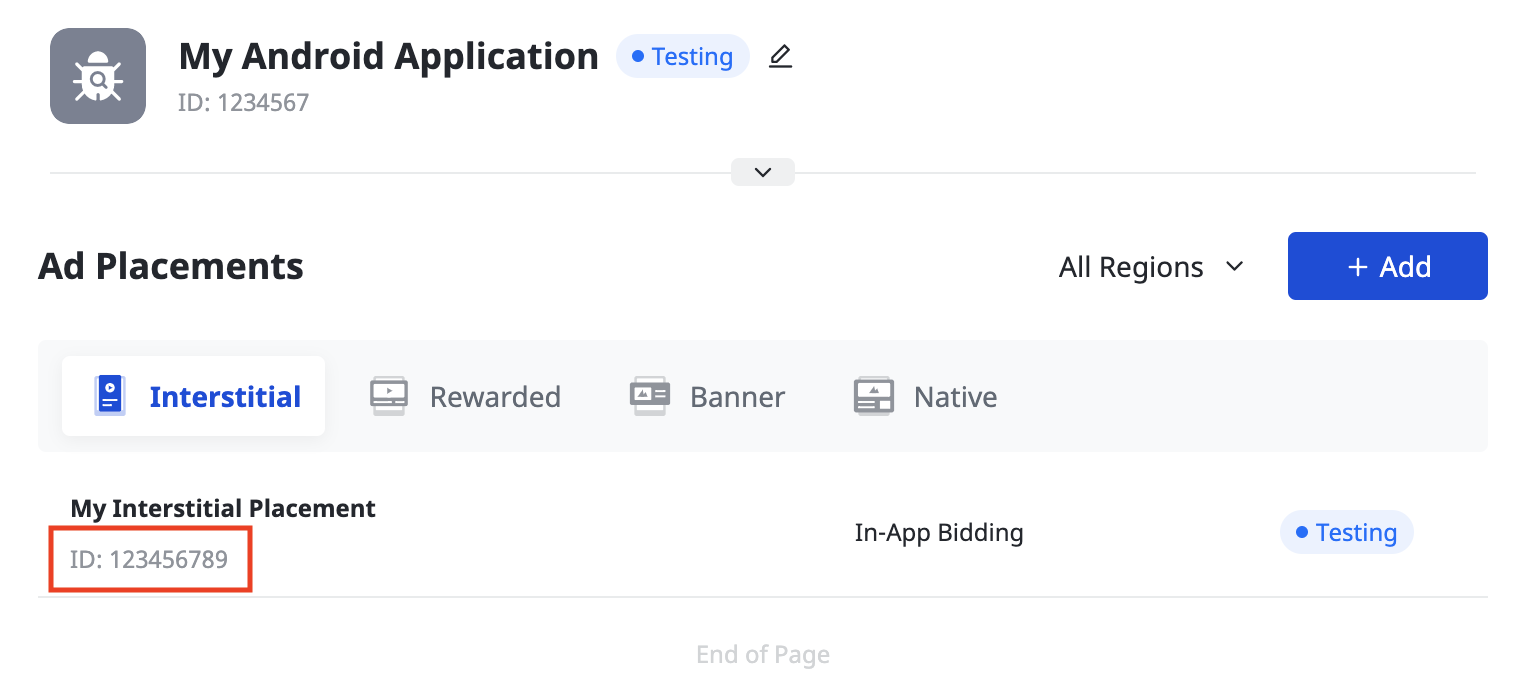Click the All Regions dropdown arrow
Screen dimensions: 1530x690
(1234, 267)
